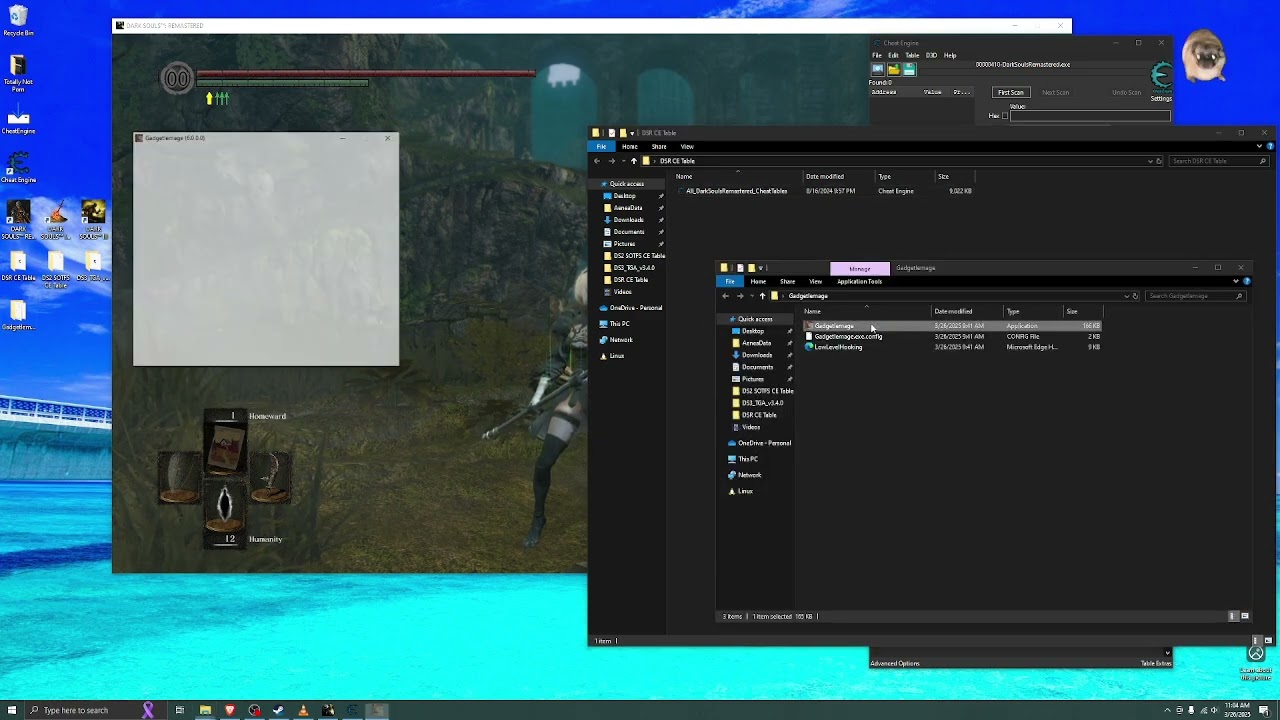
Task: Select the DARK SOULS III desktop shortcut
Action: click(x=93, y=220)
